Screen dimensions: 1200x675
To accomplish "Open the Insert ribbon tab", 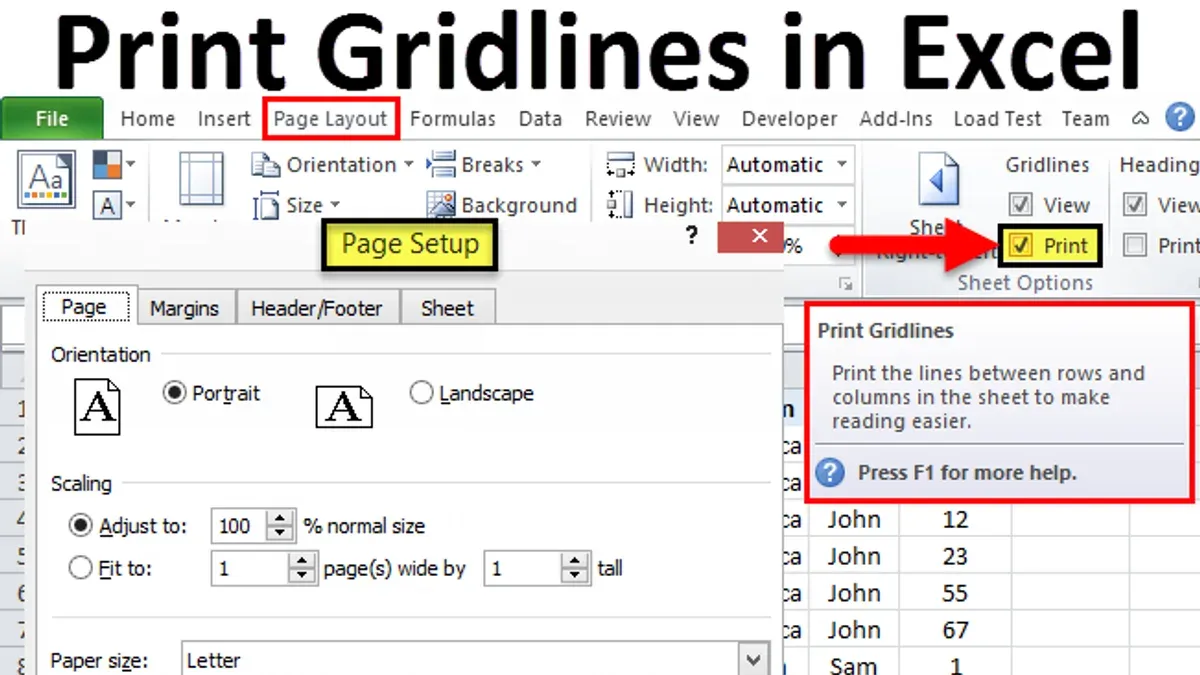I will click(224, 119).
